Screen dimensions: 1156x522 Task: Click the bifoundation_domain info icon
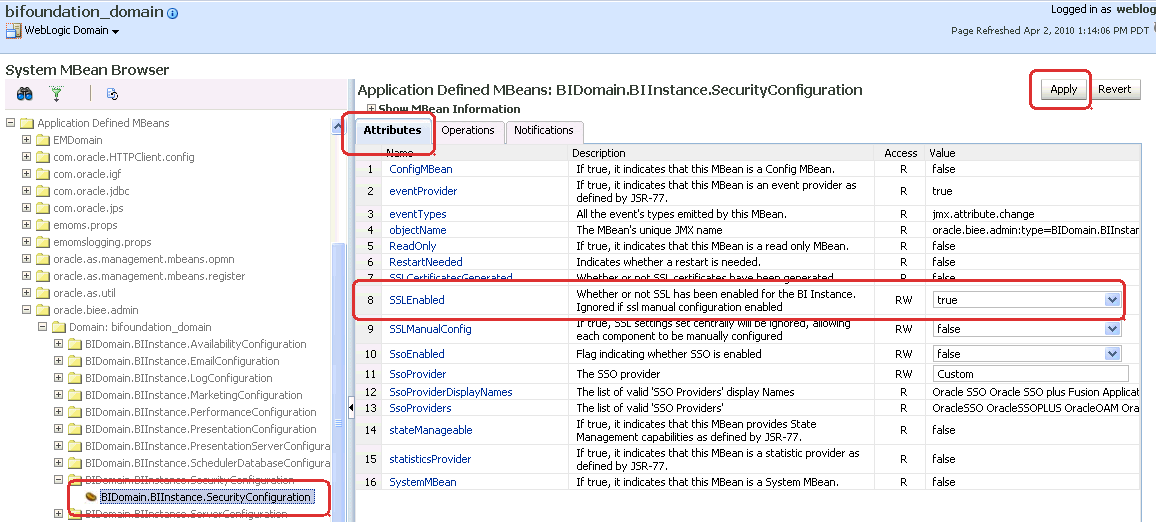coord(173,13)
